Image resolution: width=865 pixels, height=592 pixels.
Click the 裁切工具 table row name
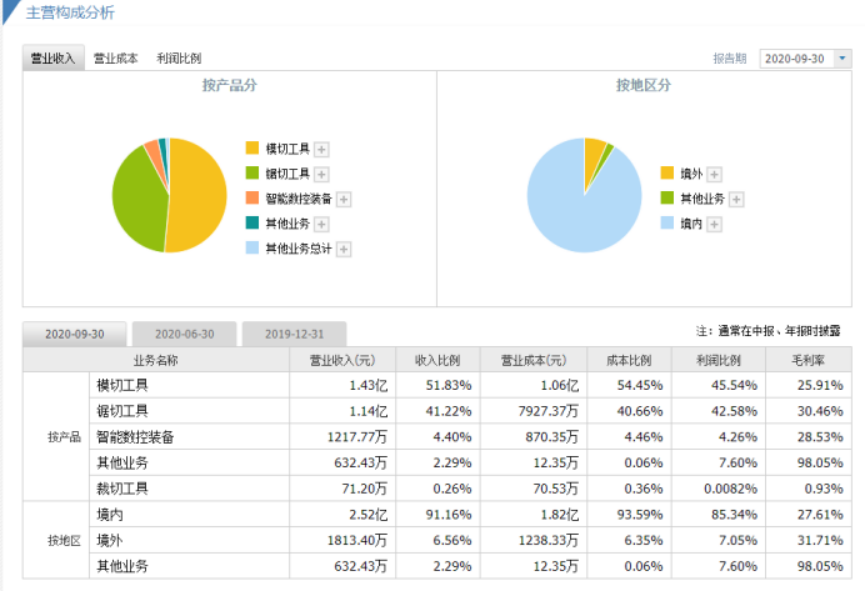click(122, 489)
